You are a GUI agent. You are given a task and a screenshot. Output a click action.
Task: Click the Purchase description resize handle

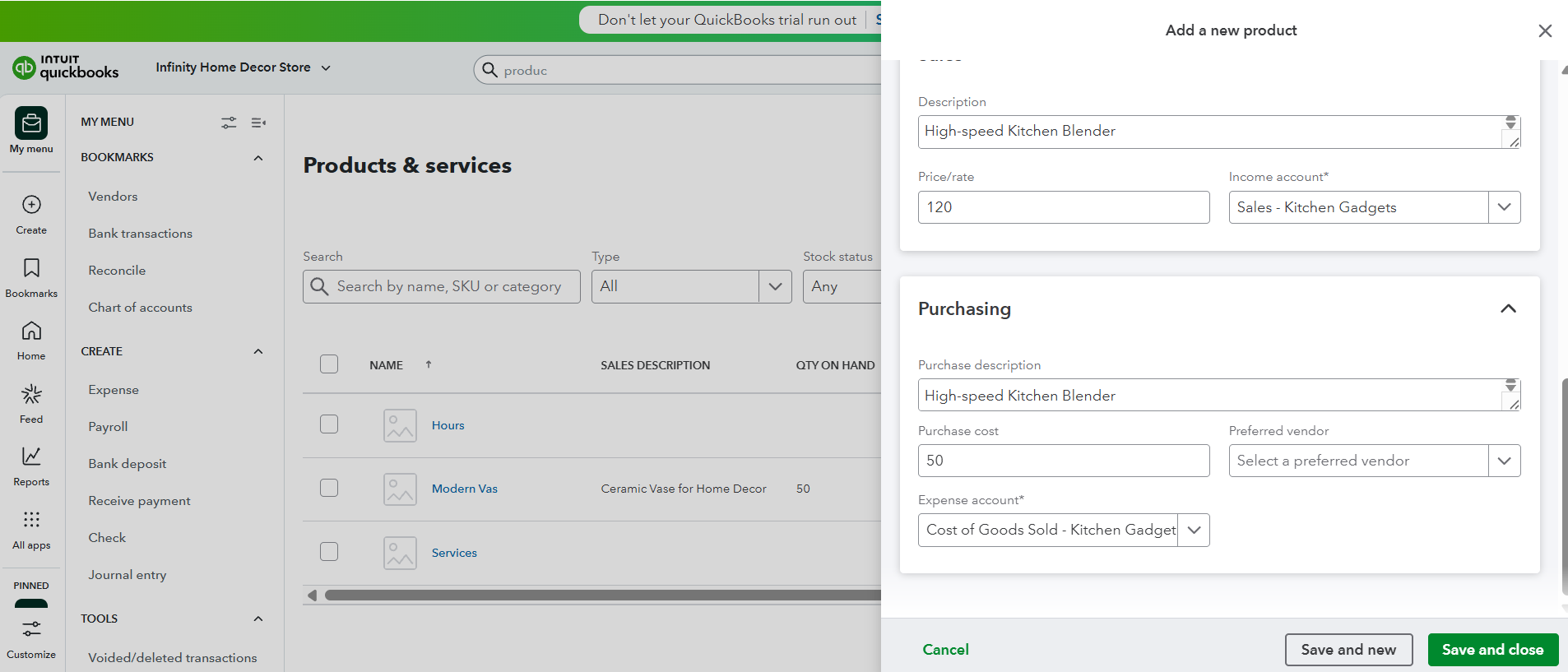(x=1514, y=404)
